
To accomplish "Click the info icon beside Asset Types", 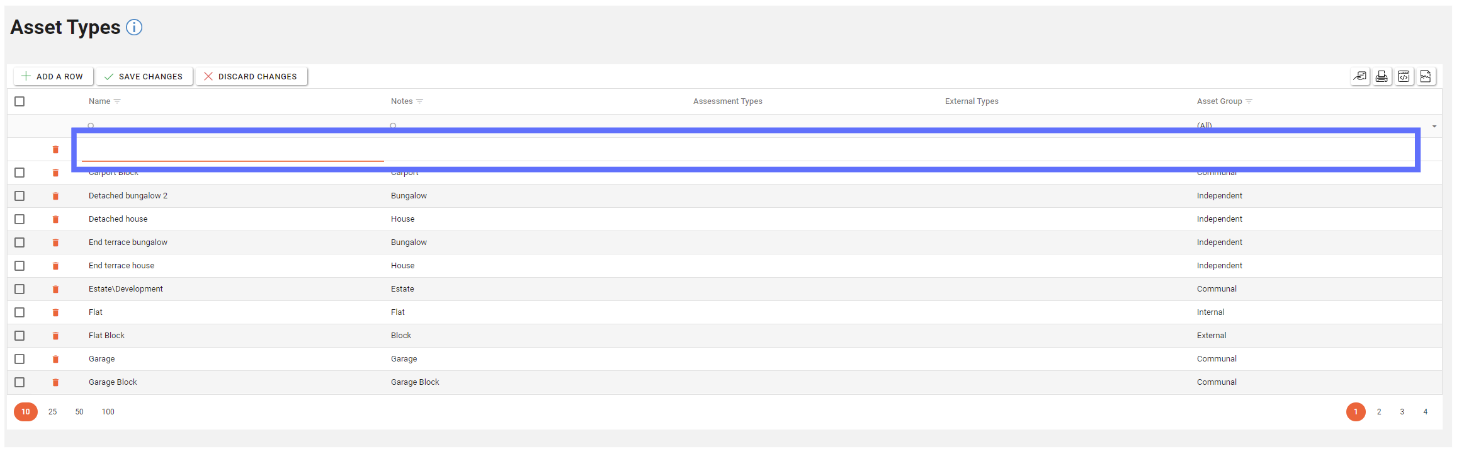I will [134, 28].
